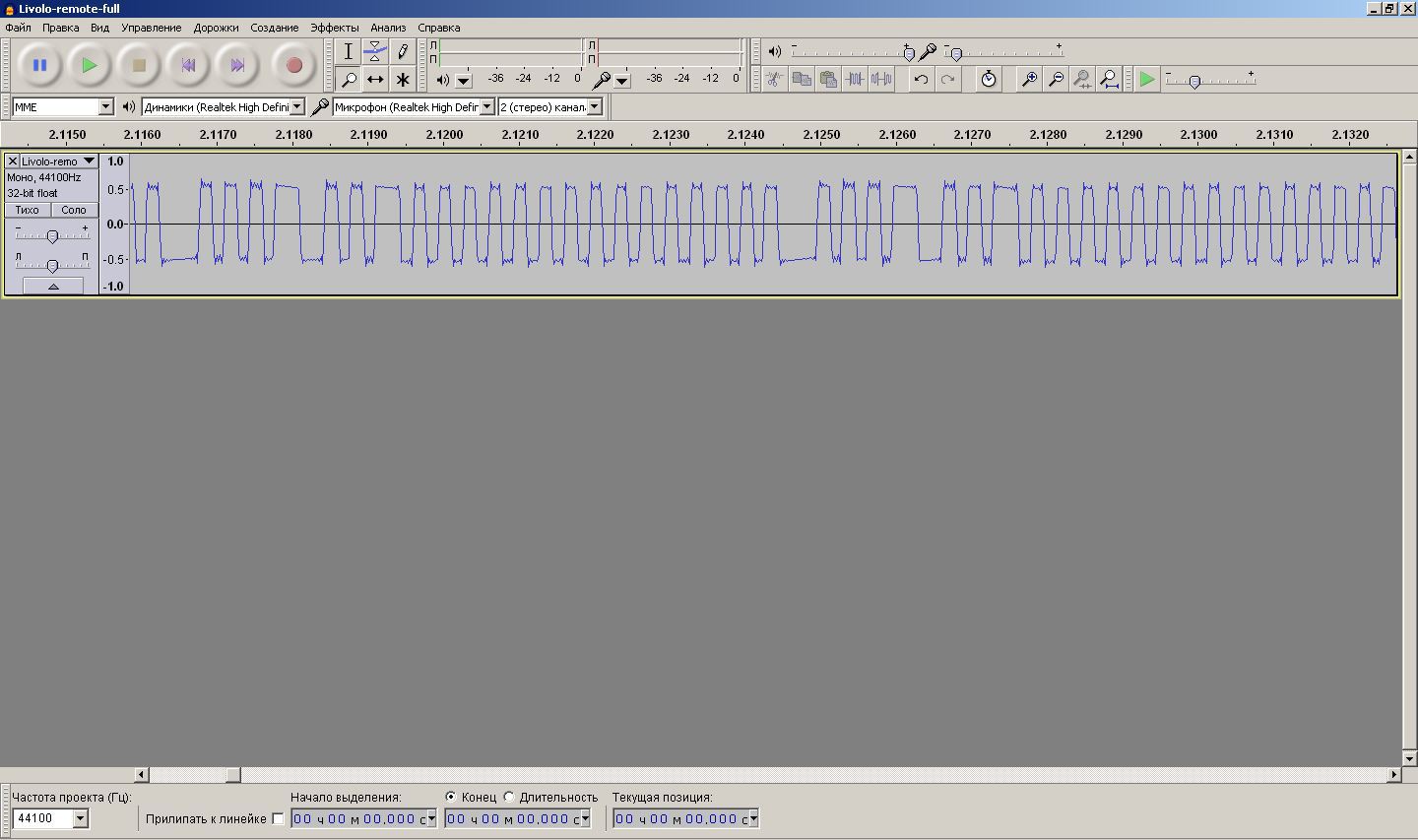Image resolution: width=1418 pixels, height=840 pixels.
Task: Click the horizontal scrollbar right arrow
Action: [1393, 775]
